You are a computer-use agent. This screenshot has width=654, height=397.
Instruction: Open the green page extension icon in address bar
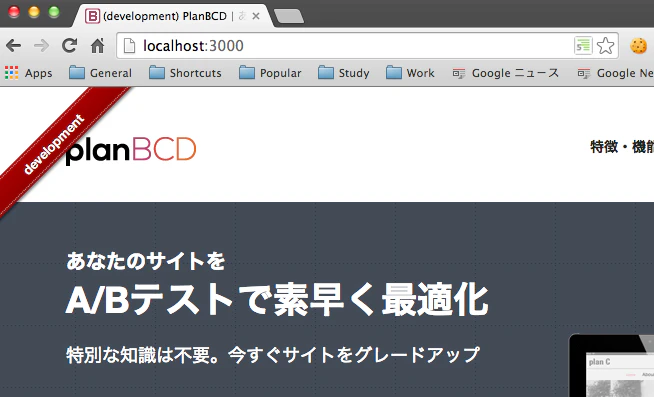(583, 45)
